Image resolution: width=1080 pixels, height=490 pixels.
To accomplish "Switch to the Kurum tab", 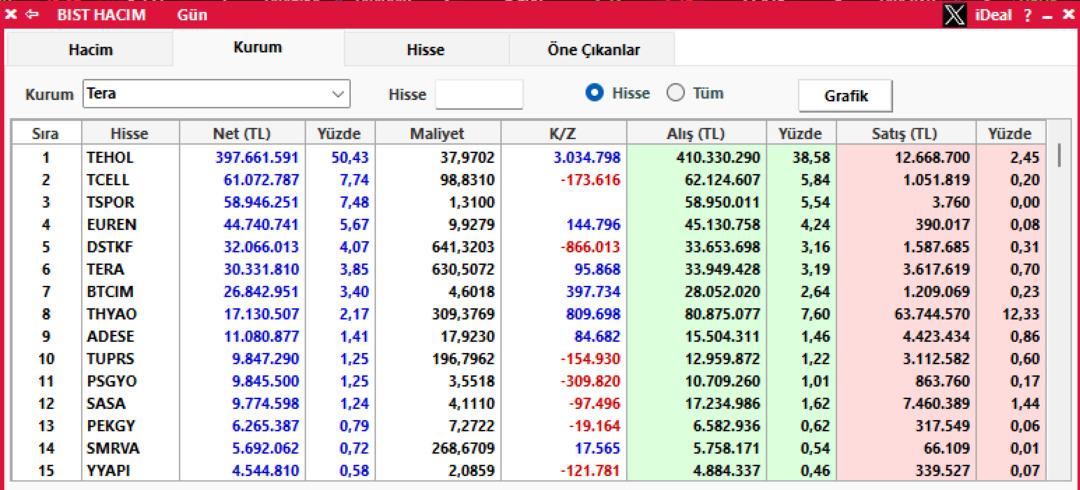I will tap(258, 48).
